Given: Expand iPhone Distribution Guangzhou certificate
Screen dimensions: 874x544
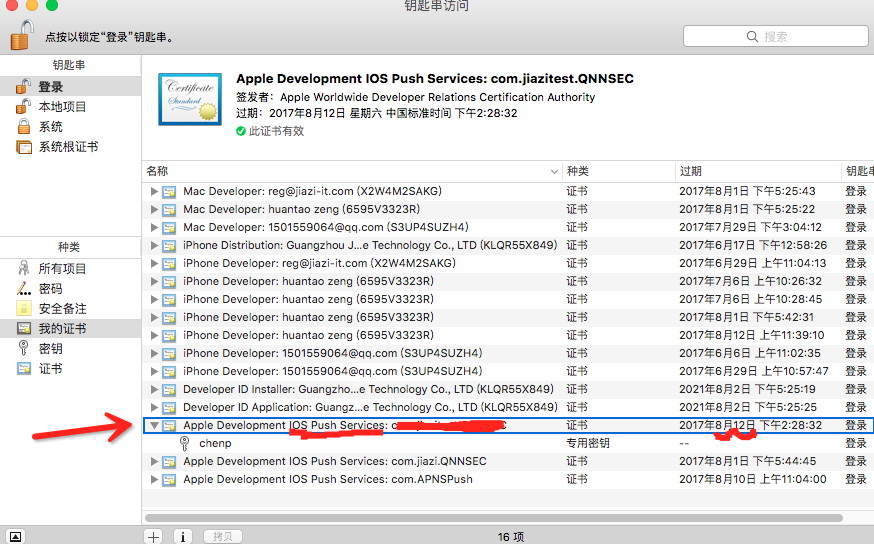Looking at the screenshot, I should (x=154, y=245).
